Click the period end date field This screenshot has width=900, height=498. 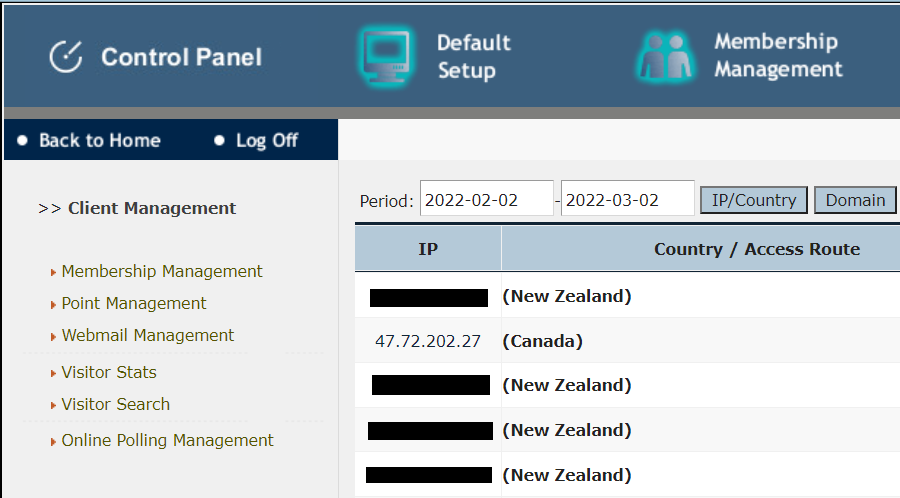click(x=627, y=200)
